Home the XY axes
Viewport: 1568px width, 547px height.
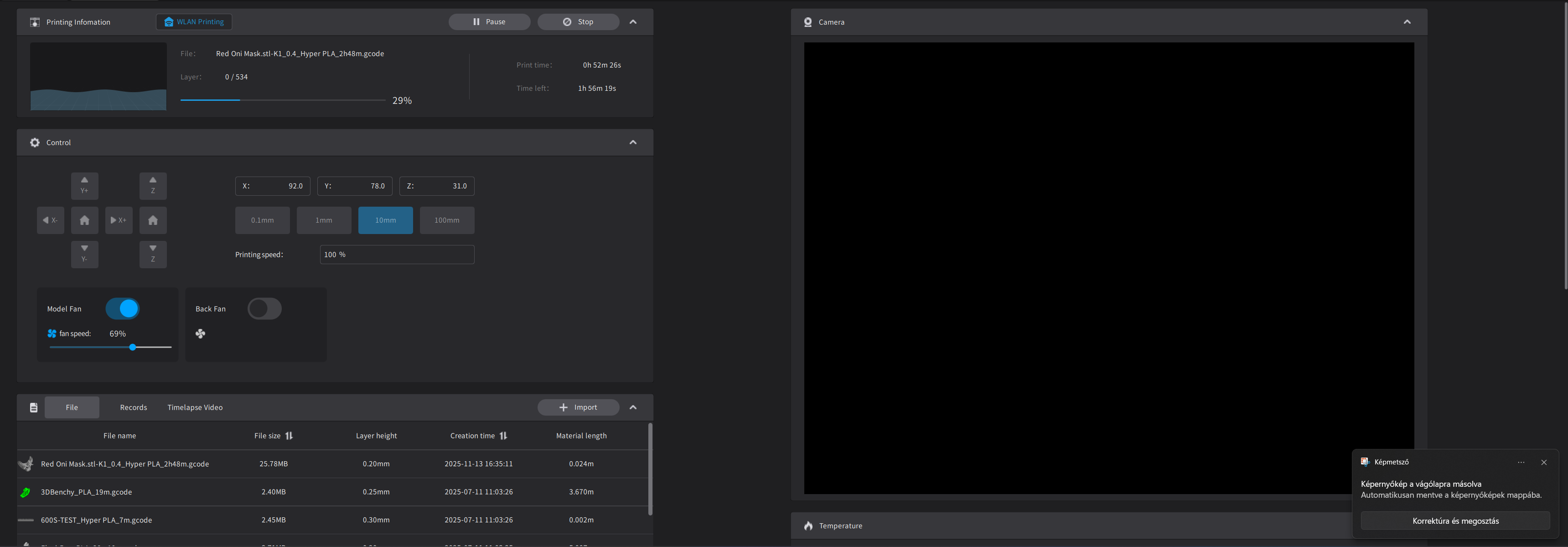coord(85,220)
